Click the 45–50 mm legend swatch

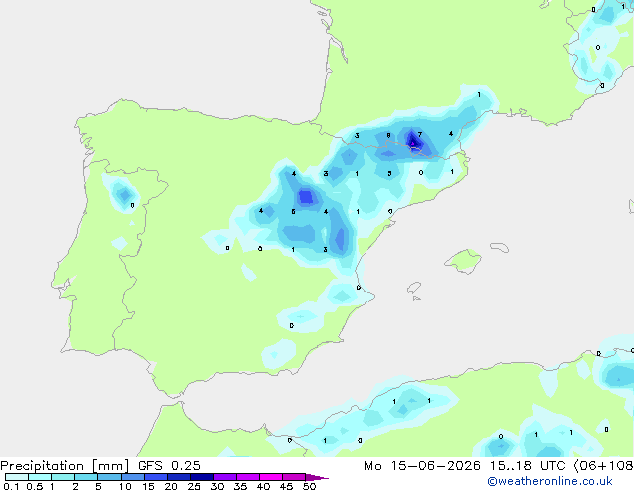coord(294,477)
